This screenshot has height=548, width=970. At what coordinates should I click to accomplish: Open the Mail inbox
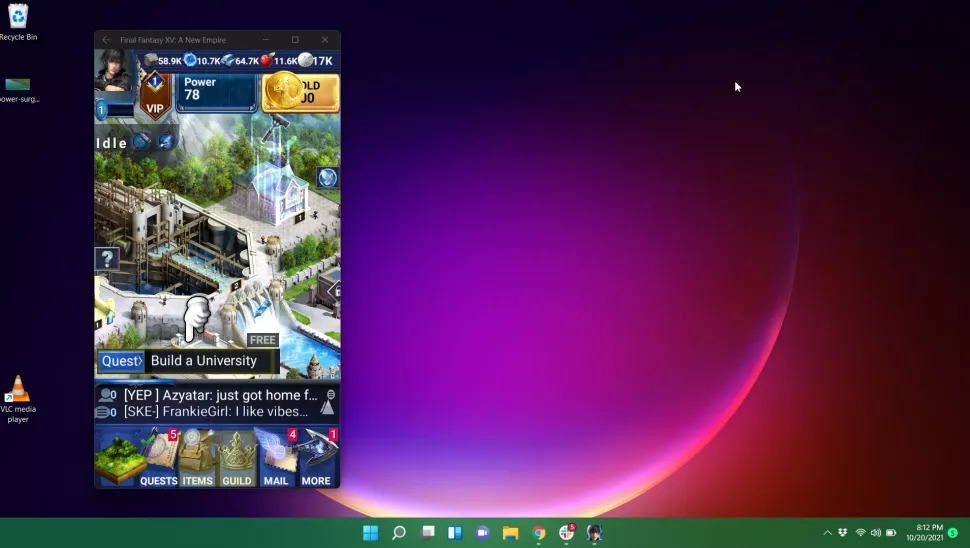pyautogui.click(x=276, y=460)
